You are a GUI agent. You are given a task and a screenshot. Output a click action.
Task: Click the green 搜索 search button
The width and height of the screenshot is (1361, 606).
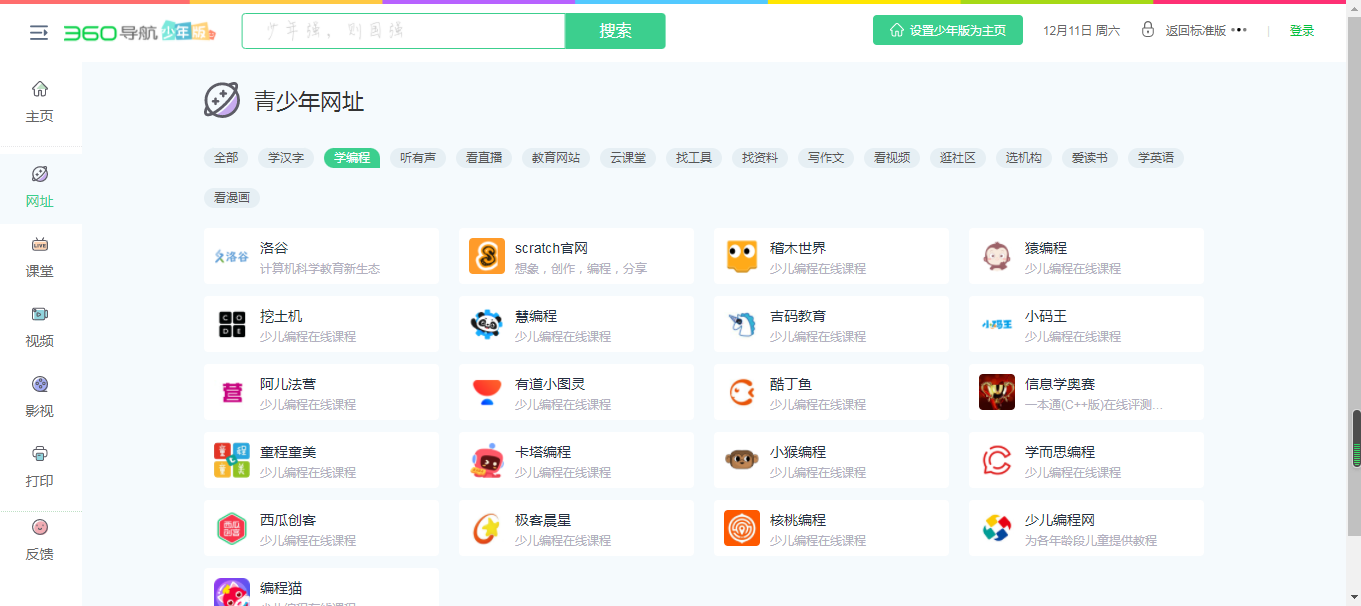click(615, 31)
